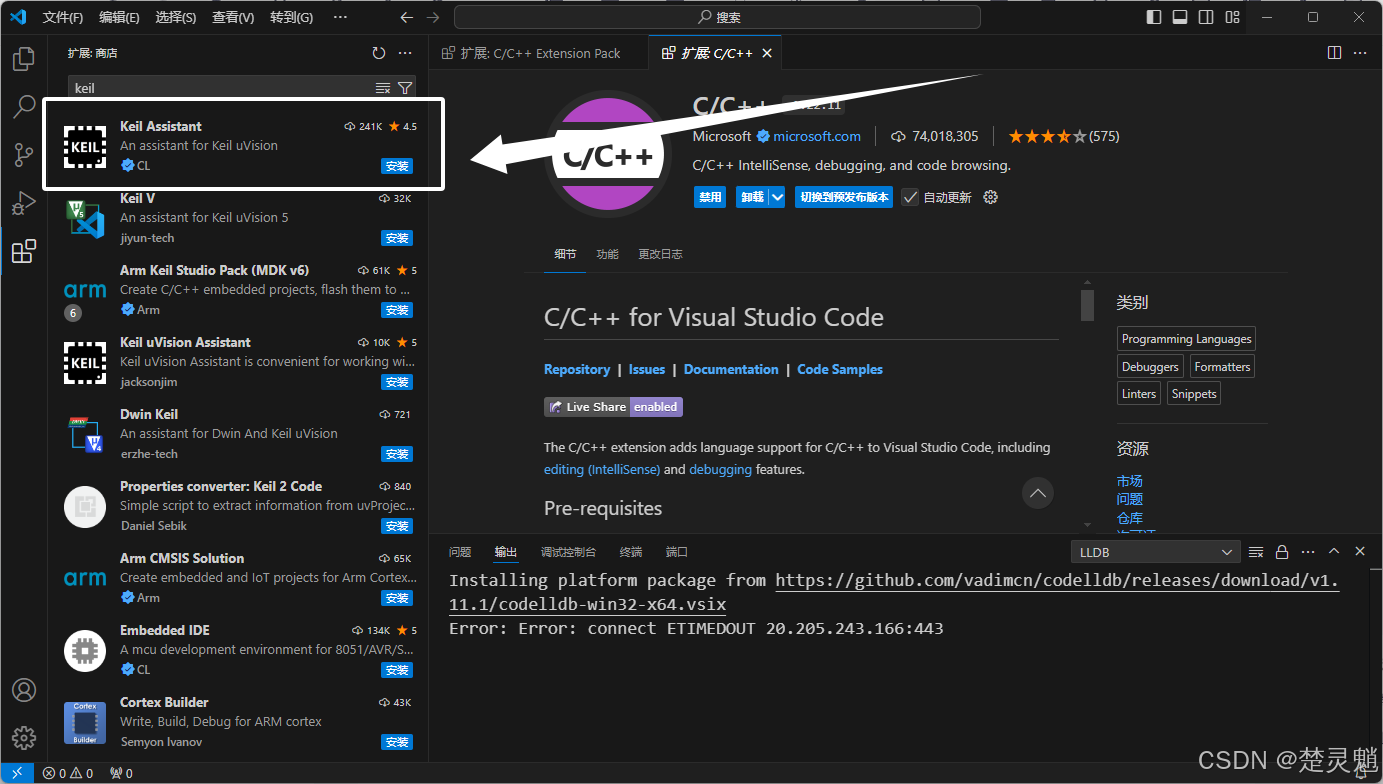Install the Keil V extension
The width and height of the screenshot is (1383, 784).
(397, 238)
